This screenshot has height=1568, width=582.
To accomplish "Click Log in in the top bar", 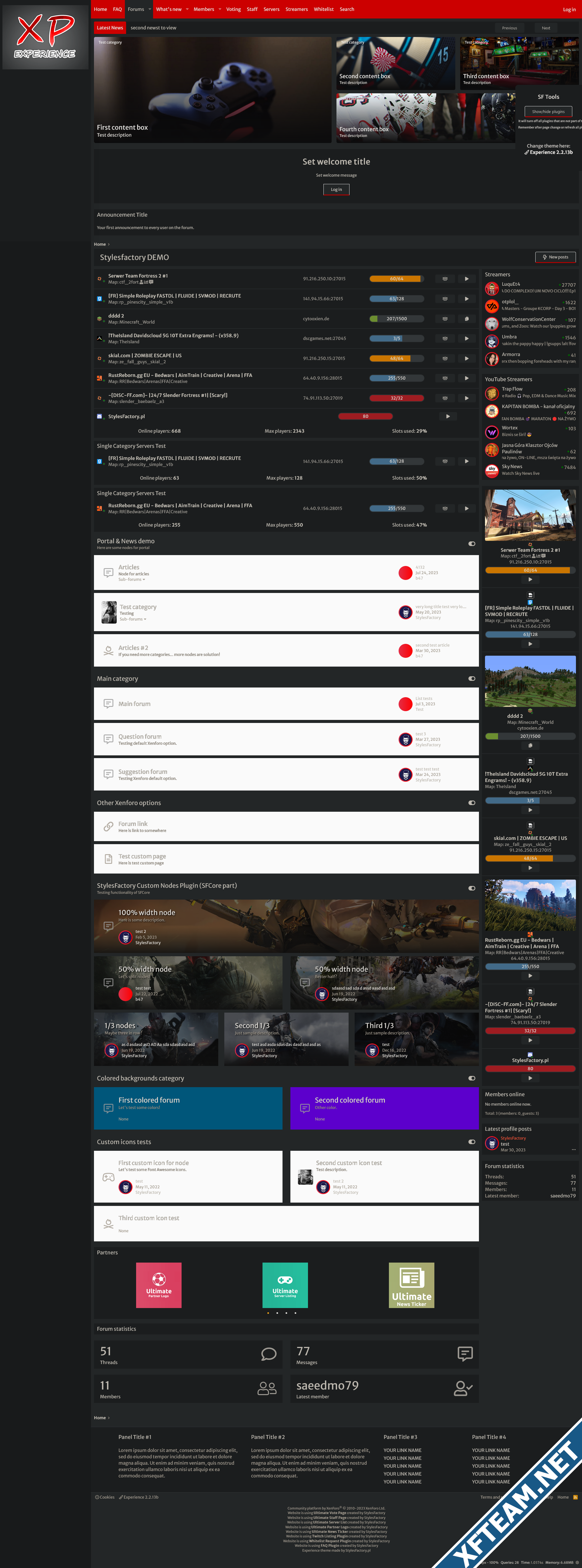I will (x=569, y=9).
